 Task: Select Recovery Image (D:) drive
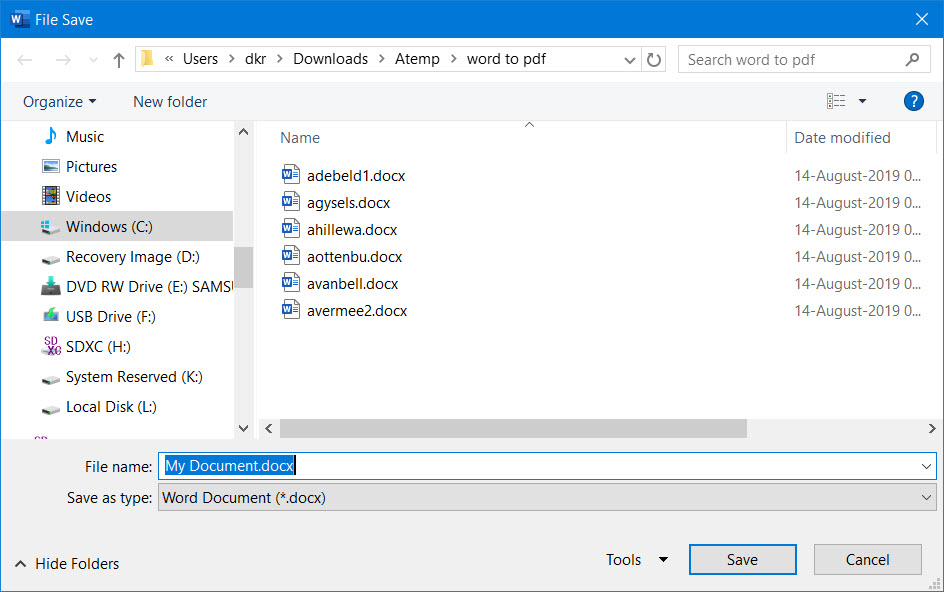coord(132,257)
